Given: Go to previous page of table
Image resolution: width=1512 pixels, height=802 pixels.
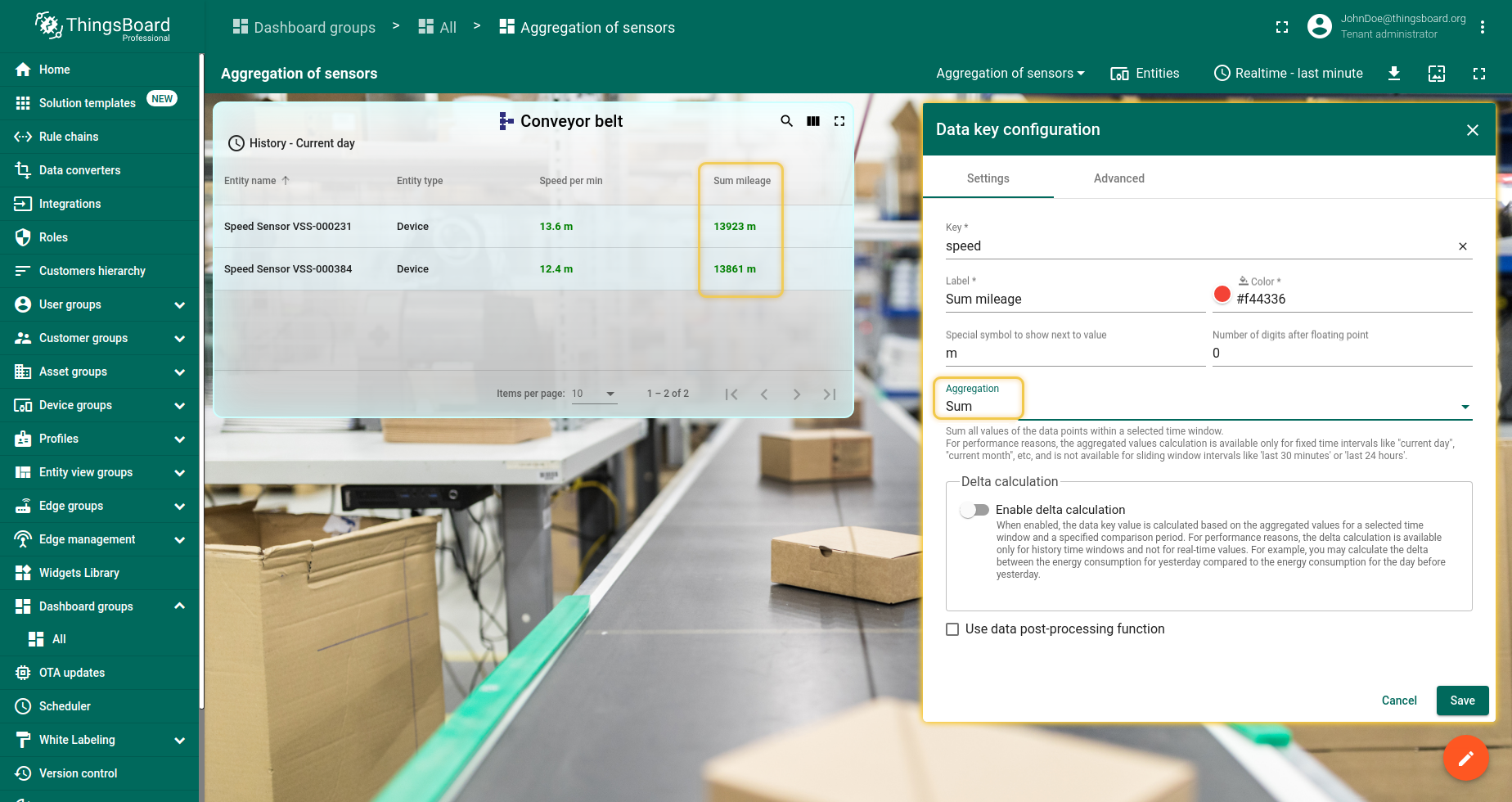Looking at the screenshot, I should pos(764,394).
